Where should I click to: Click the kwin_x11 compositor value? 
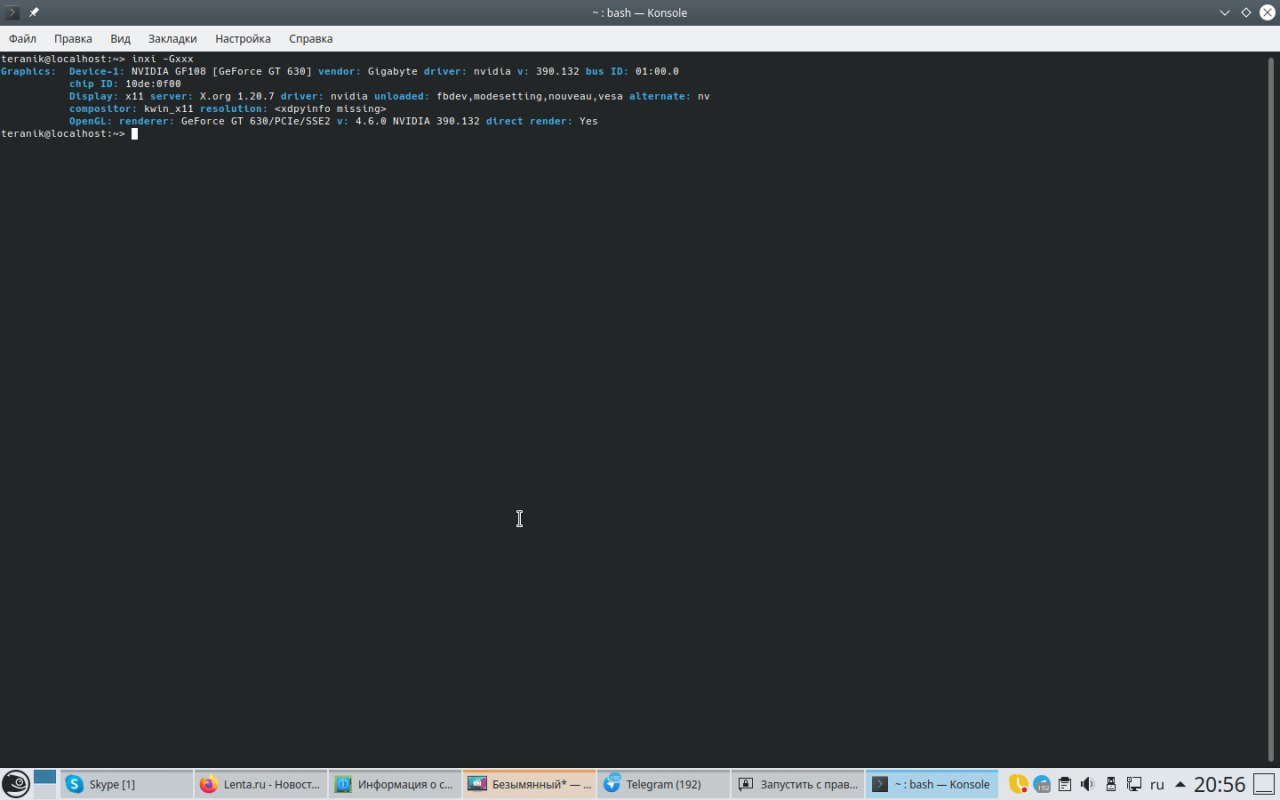(x=169, y=109)
